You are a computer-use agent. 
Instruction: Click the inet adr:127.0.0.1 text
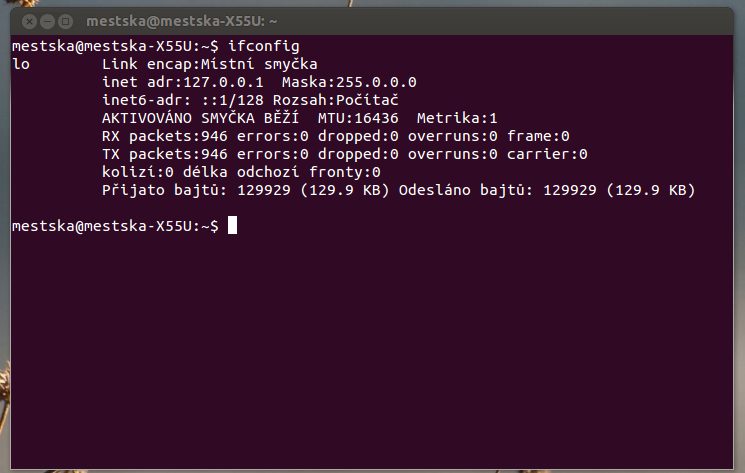point(183,82)
